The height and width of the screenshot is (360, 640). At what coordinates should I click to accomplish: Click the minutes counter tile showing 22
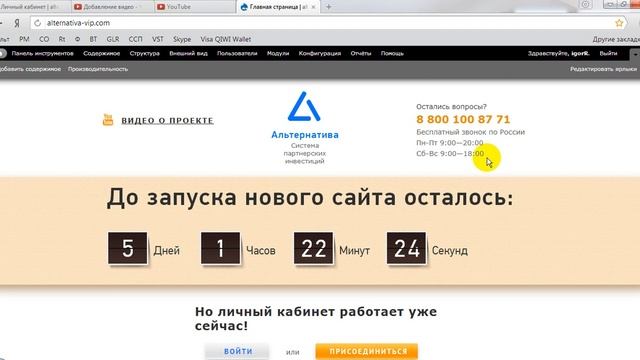[x=313, y=248]
